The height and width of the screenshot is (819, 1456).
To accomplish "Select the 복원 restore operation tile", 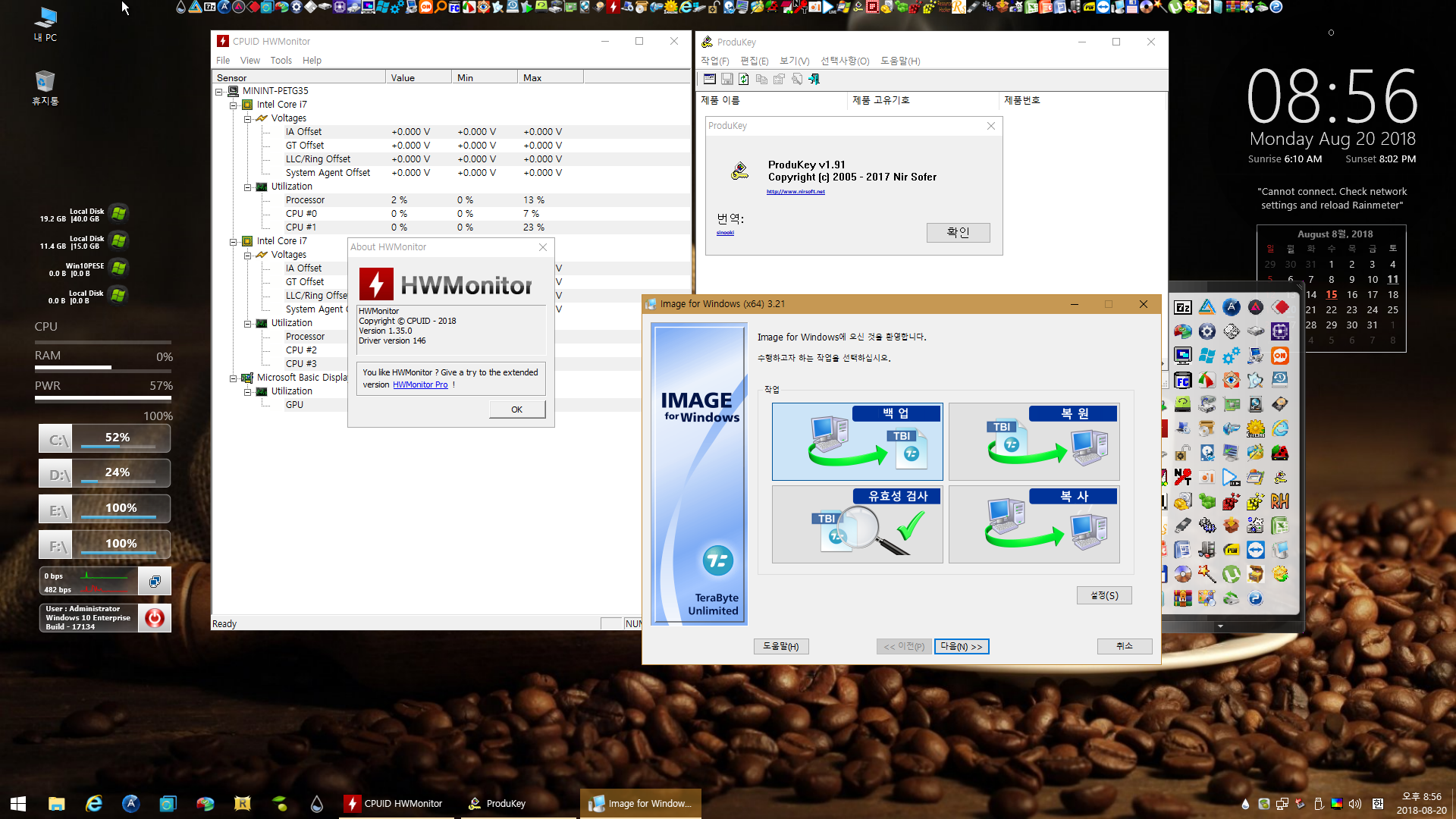I will point(1034,441).
